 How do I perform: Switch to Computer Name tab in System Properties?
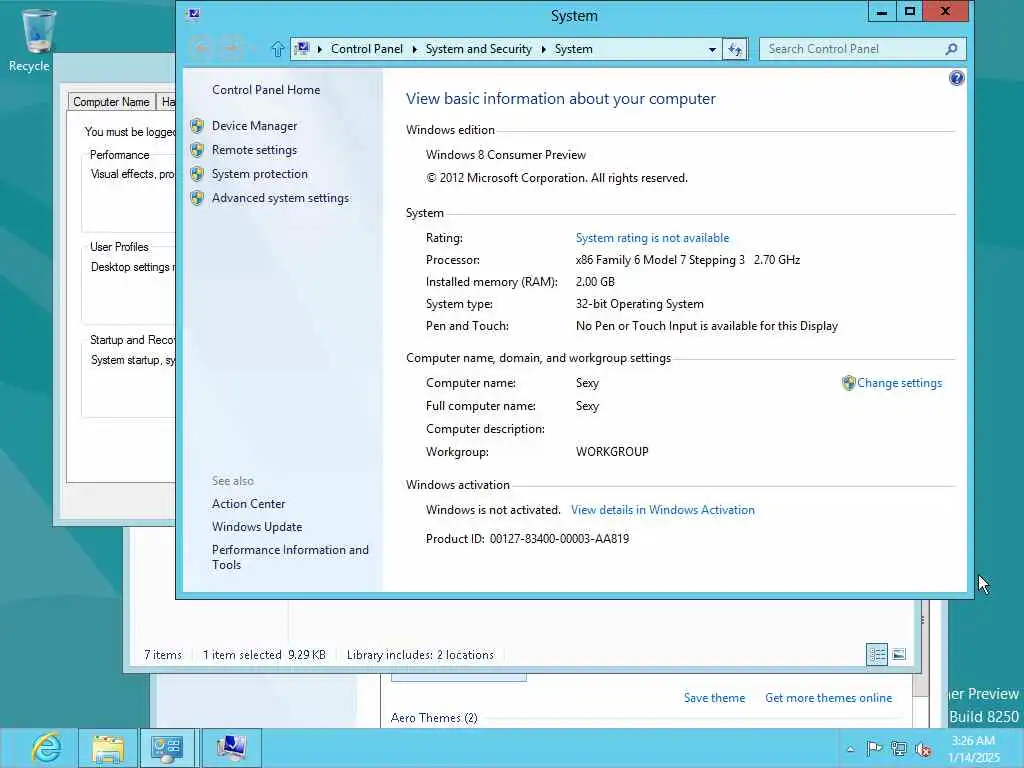click(112, 102)
